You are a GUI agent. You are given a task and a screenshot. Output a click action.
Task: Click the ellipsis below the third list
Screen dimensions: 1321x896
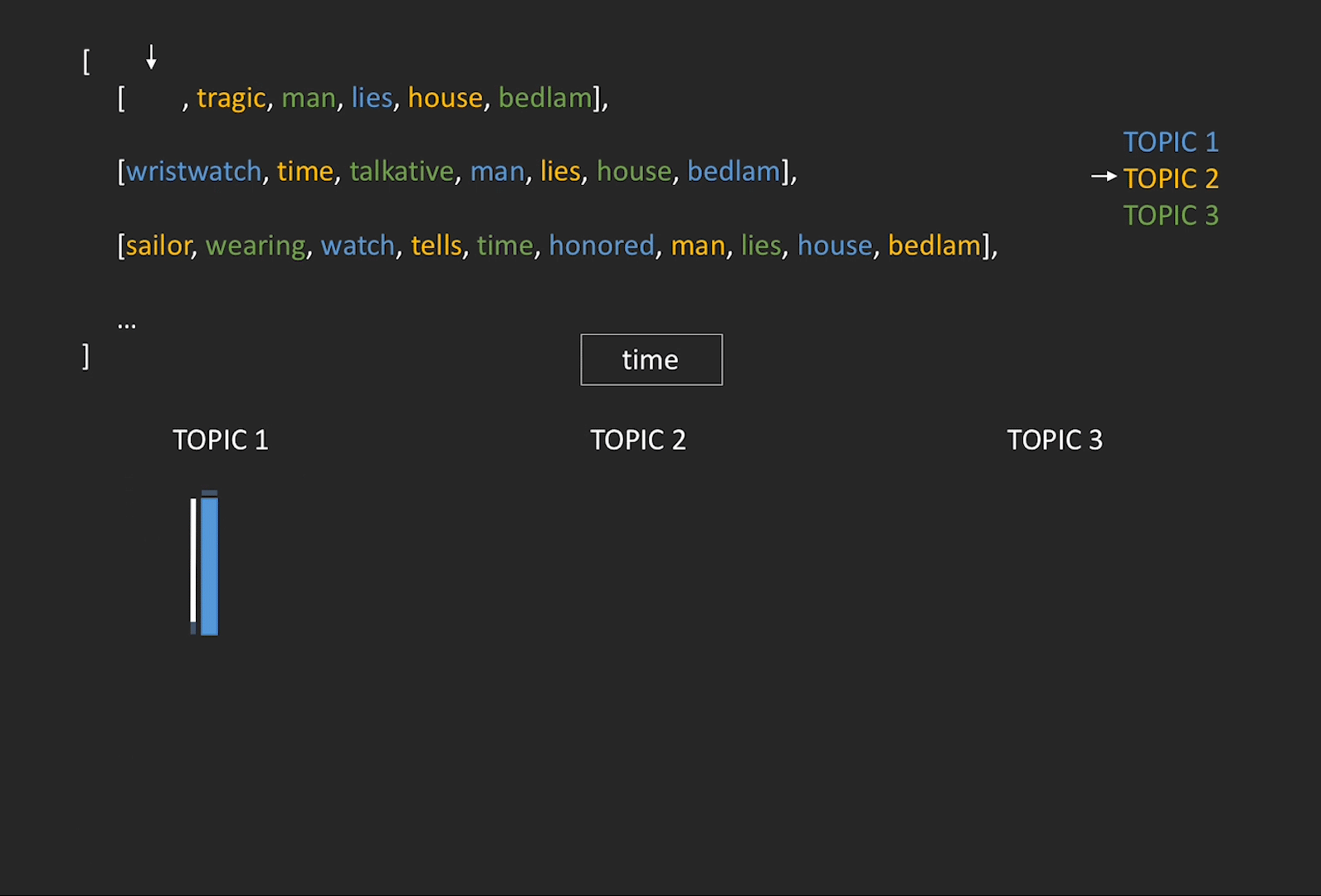point(127,324)
